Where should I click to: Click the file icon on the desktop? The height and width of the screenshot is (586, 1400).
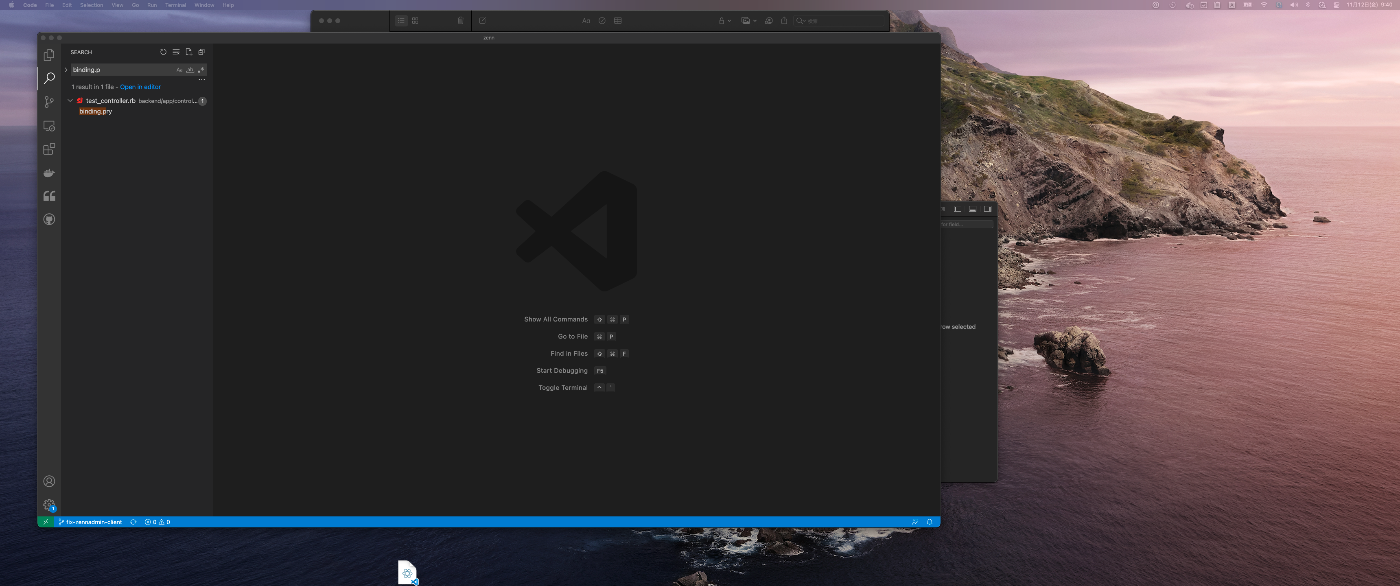[x=407, y=572]
